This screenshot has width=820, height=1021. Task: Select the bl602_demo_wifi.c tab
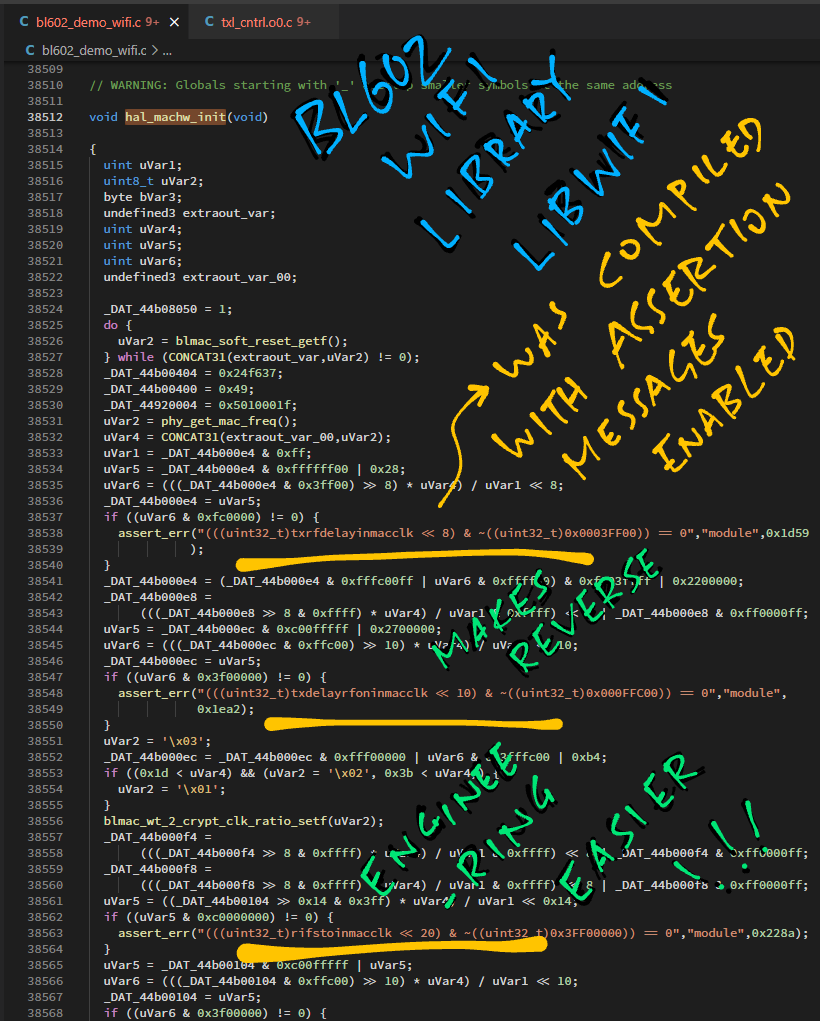pyautogui.click(x=90, y=21)
